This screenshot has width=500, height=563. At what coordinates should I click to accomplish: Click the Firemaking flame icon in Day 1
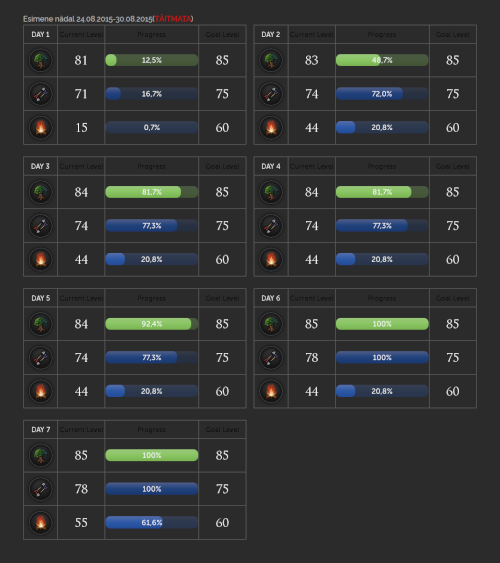(41, 127)
